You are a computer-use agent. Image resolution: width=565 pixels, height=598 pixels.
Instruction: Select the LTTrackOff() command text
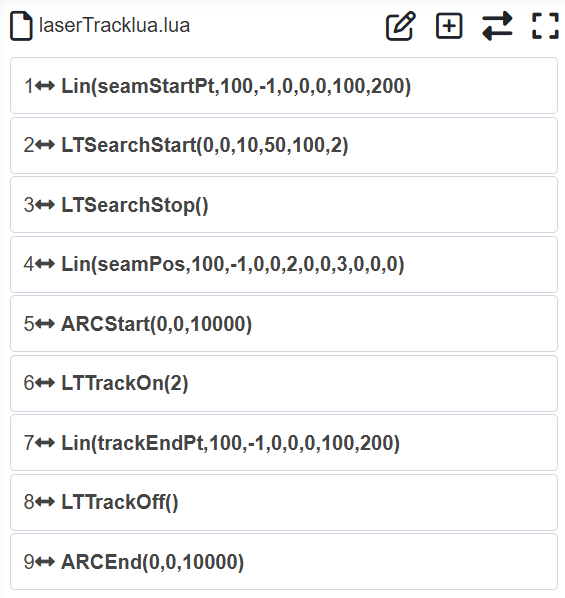coord(120,502)
